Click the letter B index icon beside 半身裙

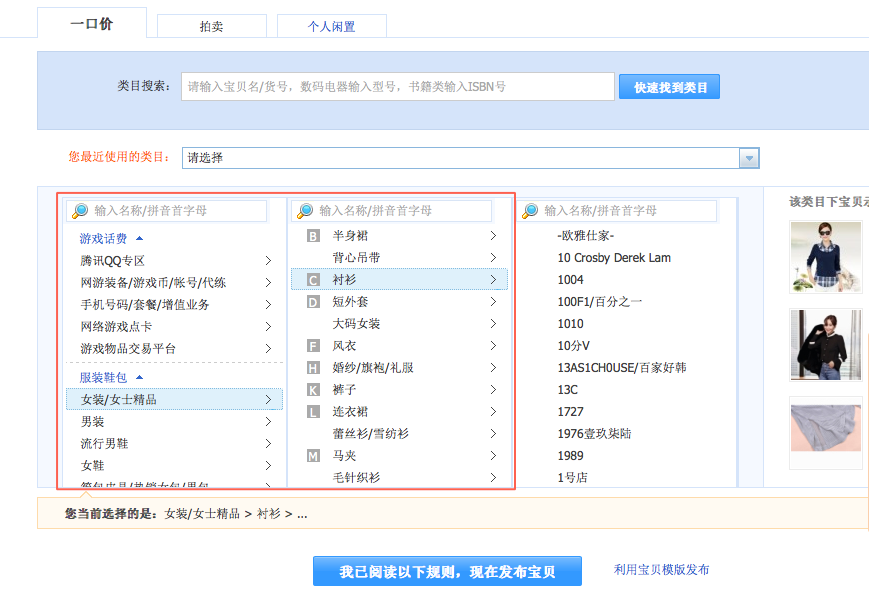[x=313, y=236]
